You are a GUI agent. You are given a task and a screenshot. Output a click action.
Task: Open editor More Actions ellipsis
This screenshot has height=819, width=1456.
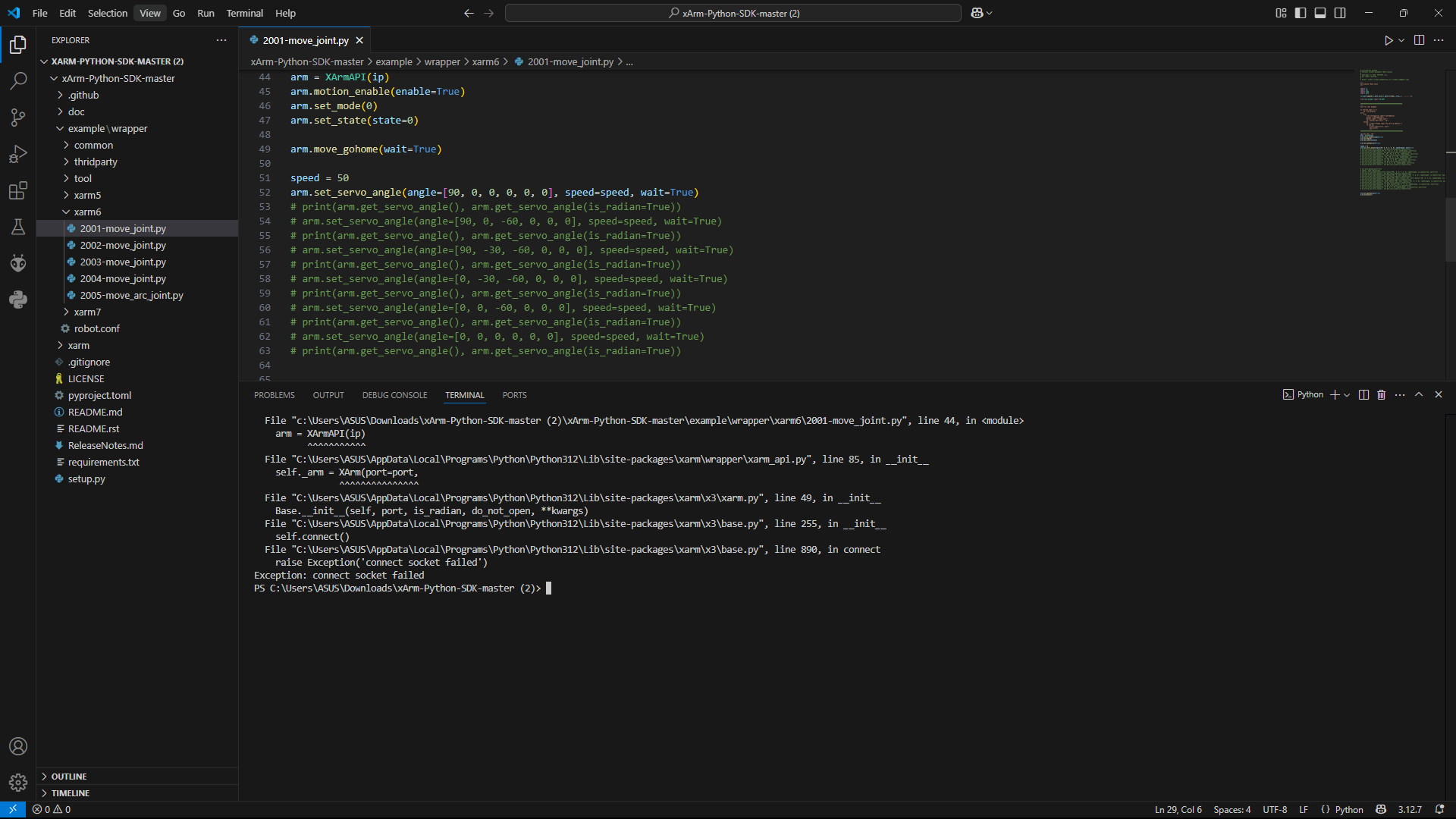pos(1439,40)
